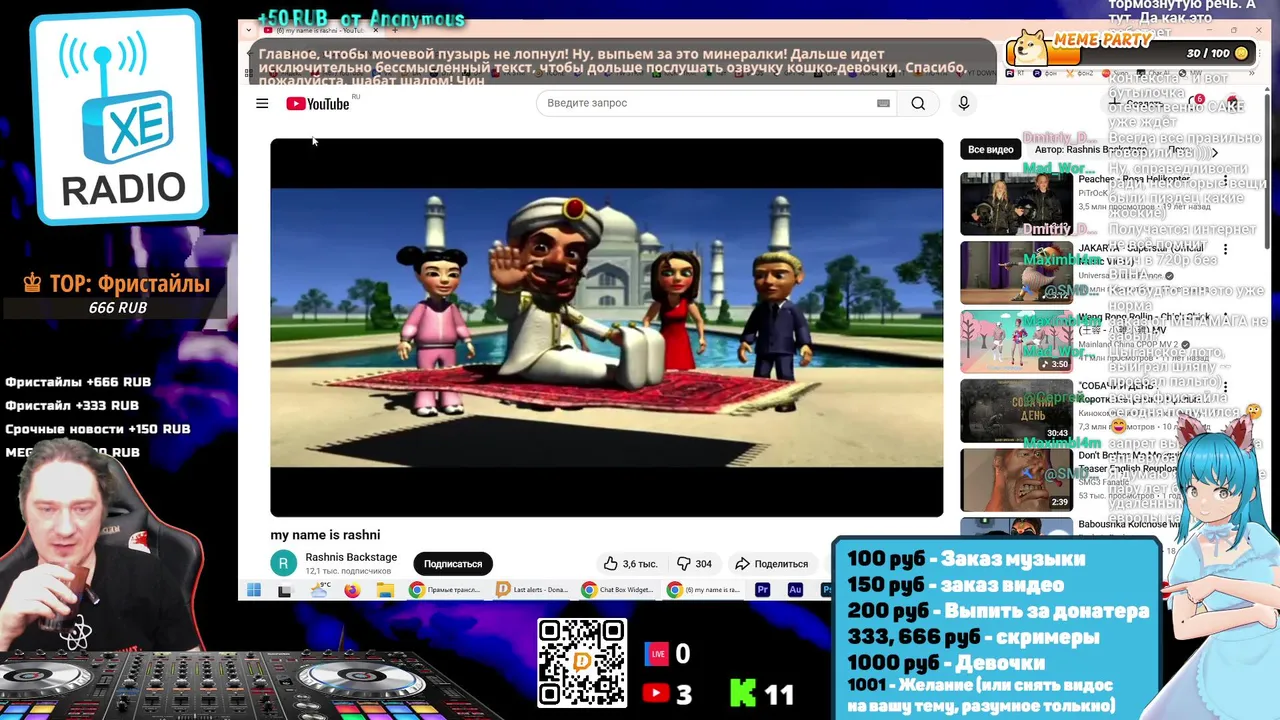Open the Wong Rong Rollin 3:50 video thumbnail
Viewport: 1280px width, 720px height.
tap(1016, 342)
